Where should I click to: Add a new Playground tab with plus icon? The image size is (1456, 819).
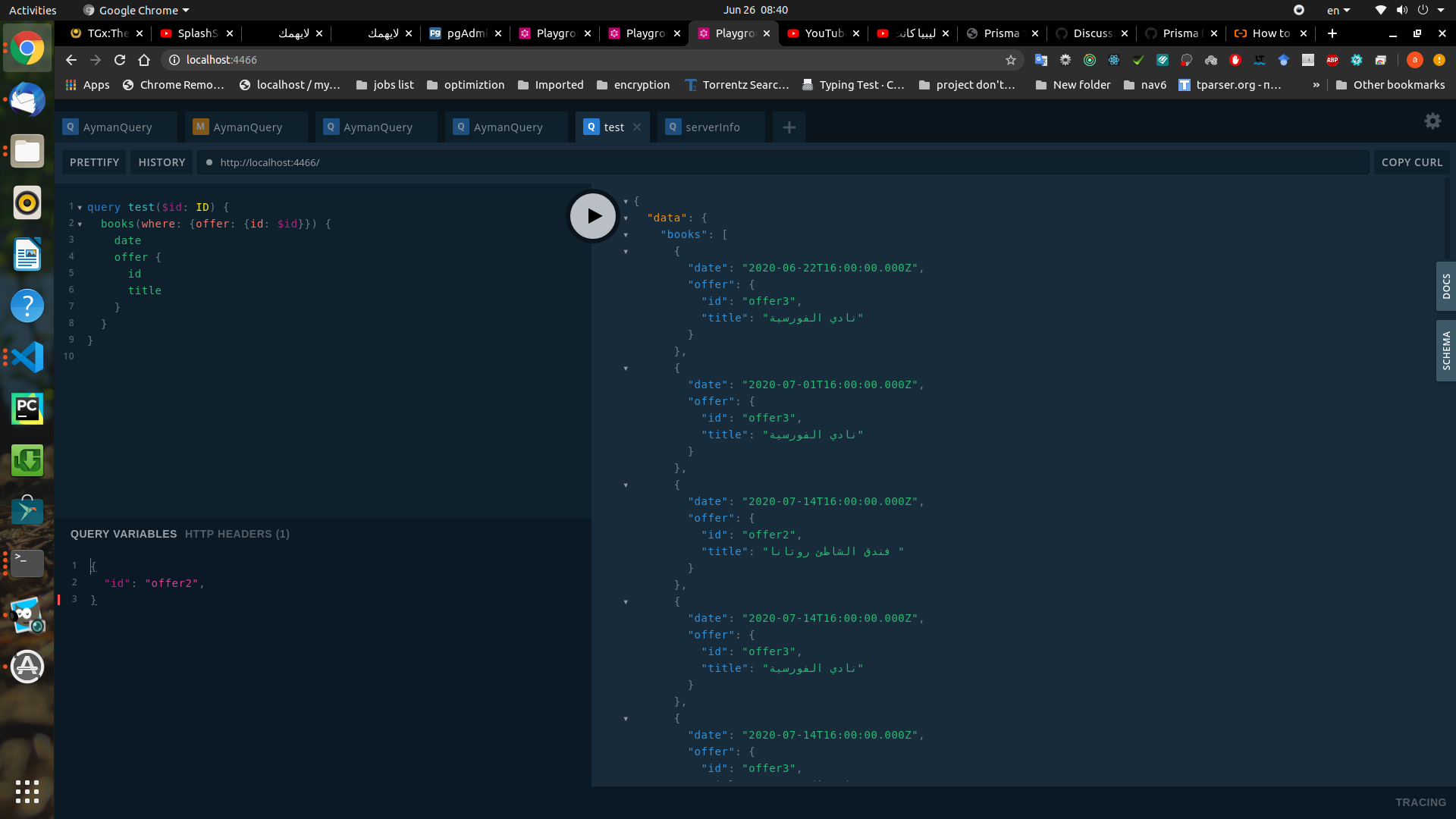[789, 127]
